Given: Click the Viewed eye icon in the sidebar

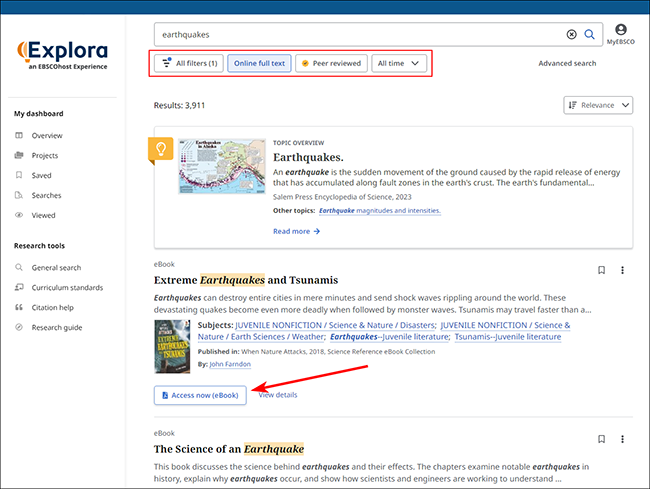Looking at the screenshot, I should pos(19,215).
